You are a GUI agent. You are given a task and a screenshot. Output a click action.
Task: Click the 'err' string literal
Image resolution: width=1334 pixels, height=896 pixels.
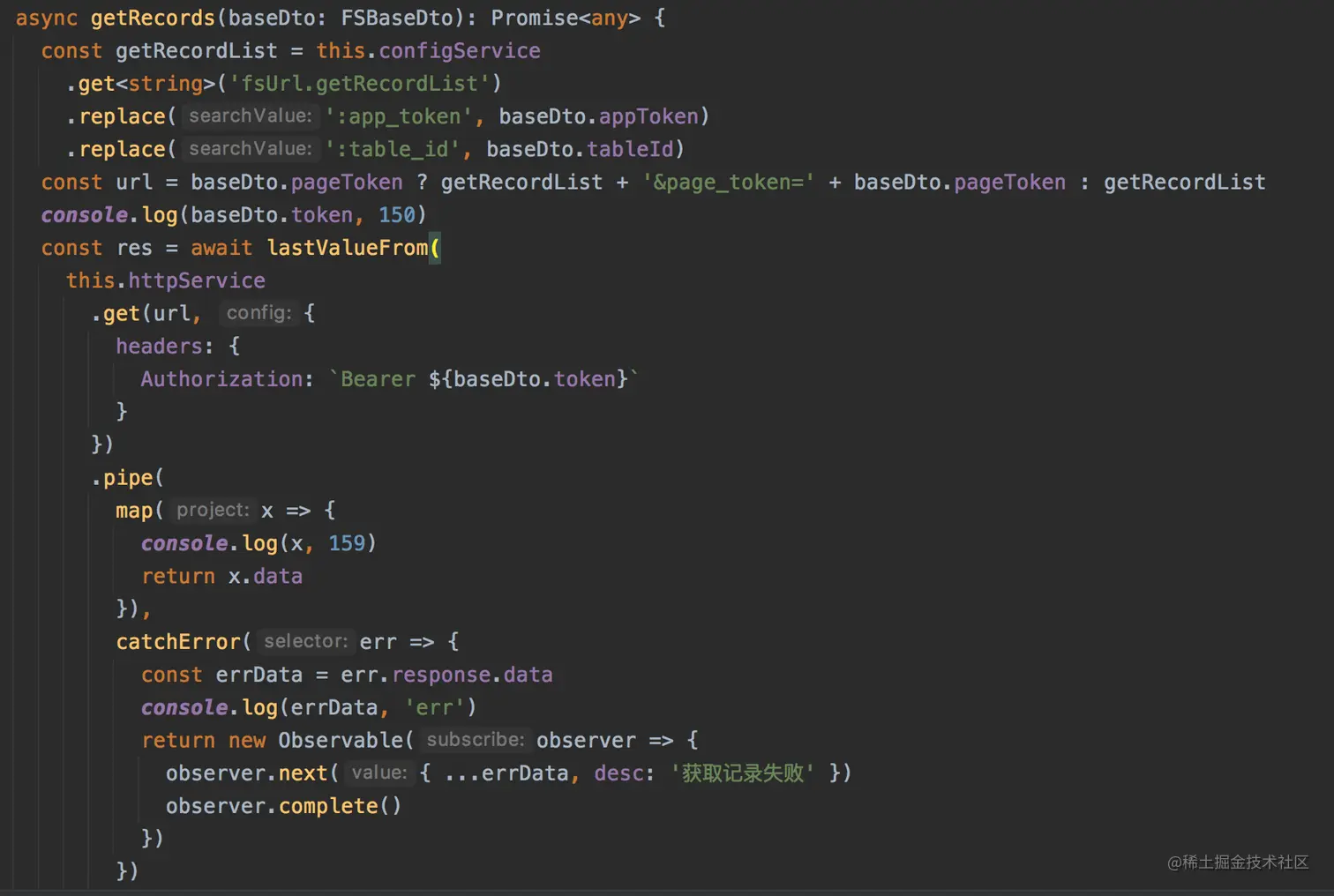pyautogui.click(x=435, y=707)
